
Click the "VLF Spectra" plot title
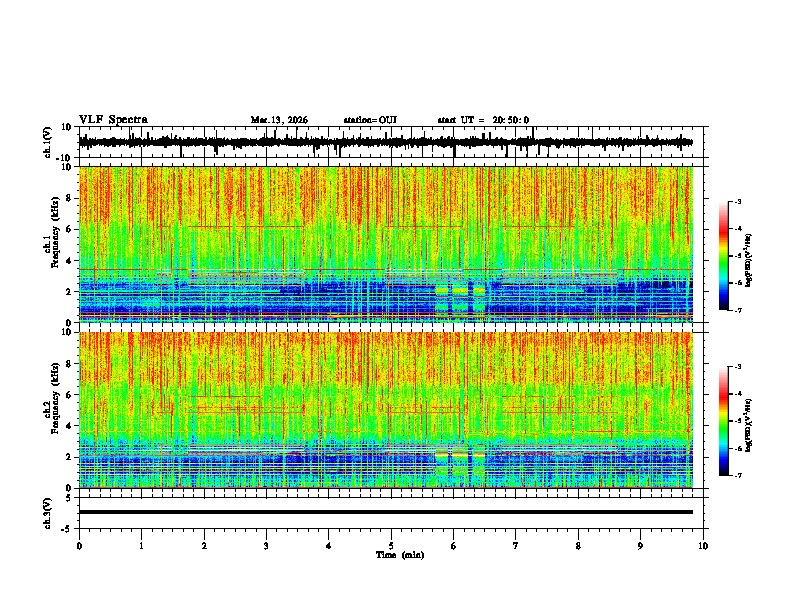pyautogui.click(x=113, y=120)
